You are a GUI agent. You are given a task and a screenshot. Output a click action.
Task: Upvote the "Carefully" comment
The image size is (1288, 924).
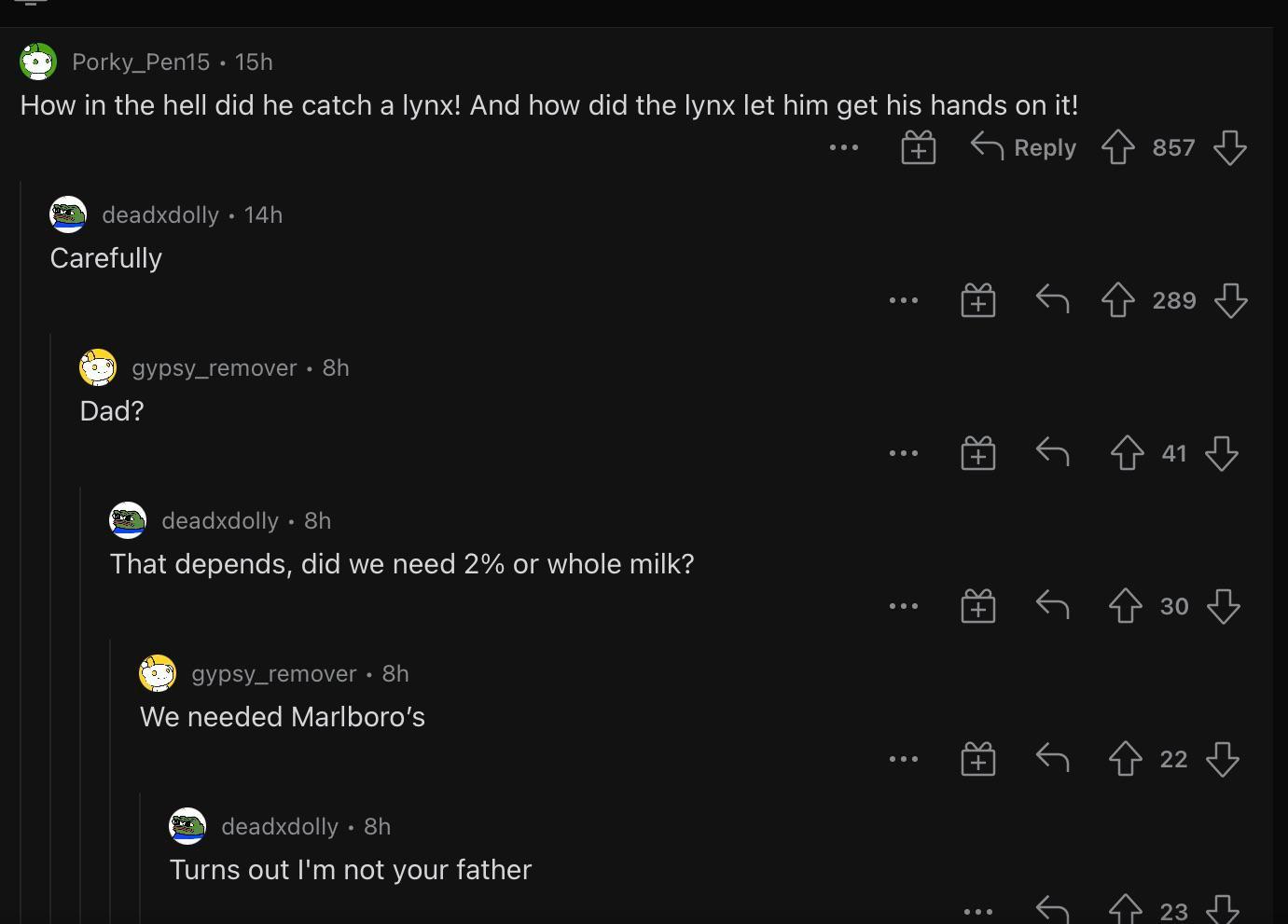1117,300
